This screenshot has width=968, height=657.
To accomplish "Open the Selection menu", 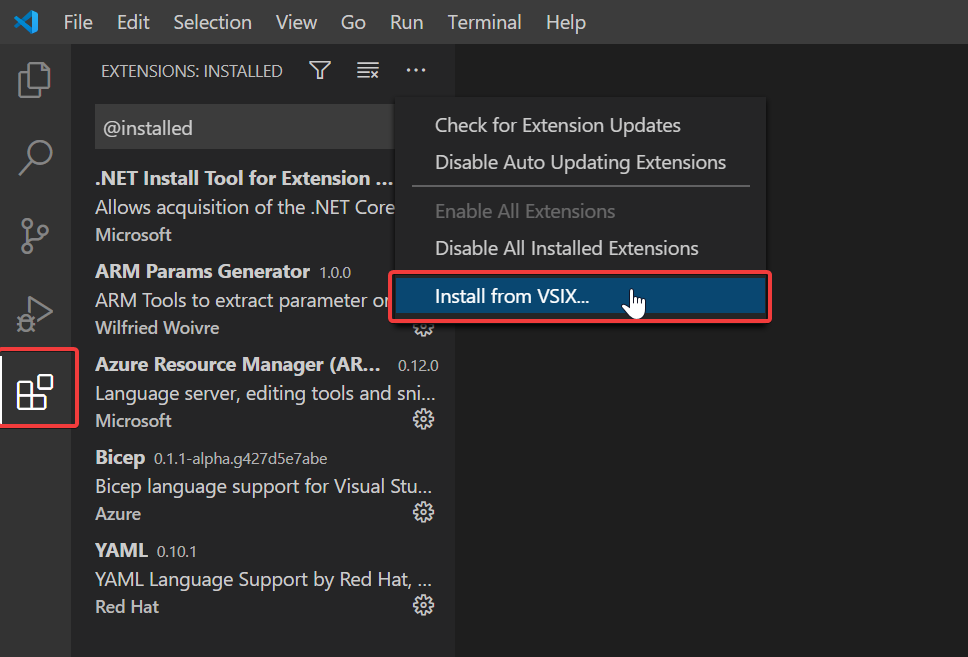I will (x=212, y=22).
